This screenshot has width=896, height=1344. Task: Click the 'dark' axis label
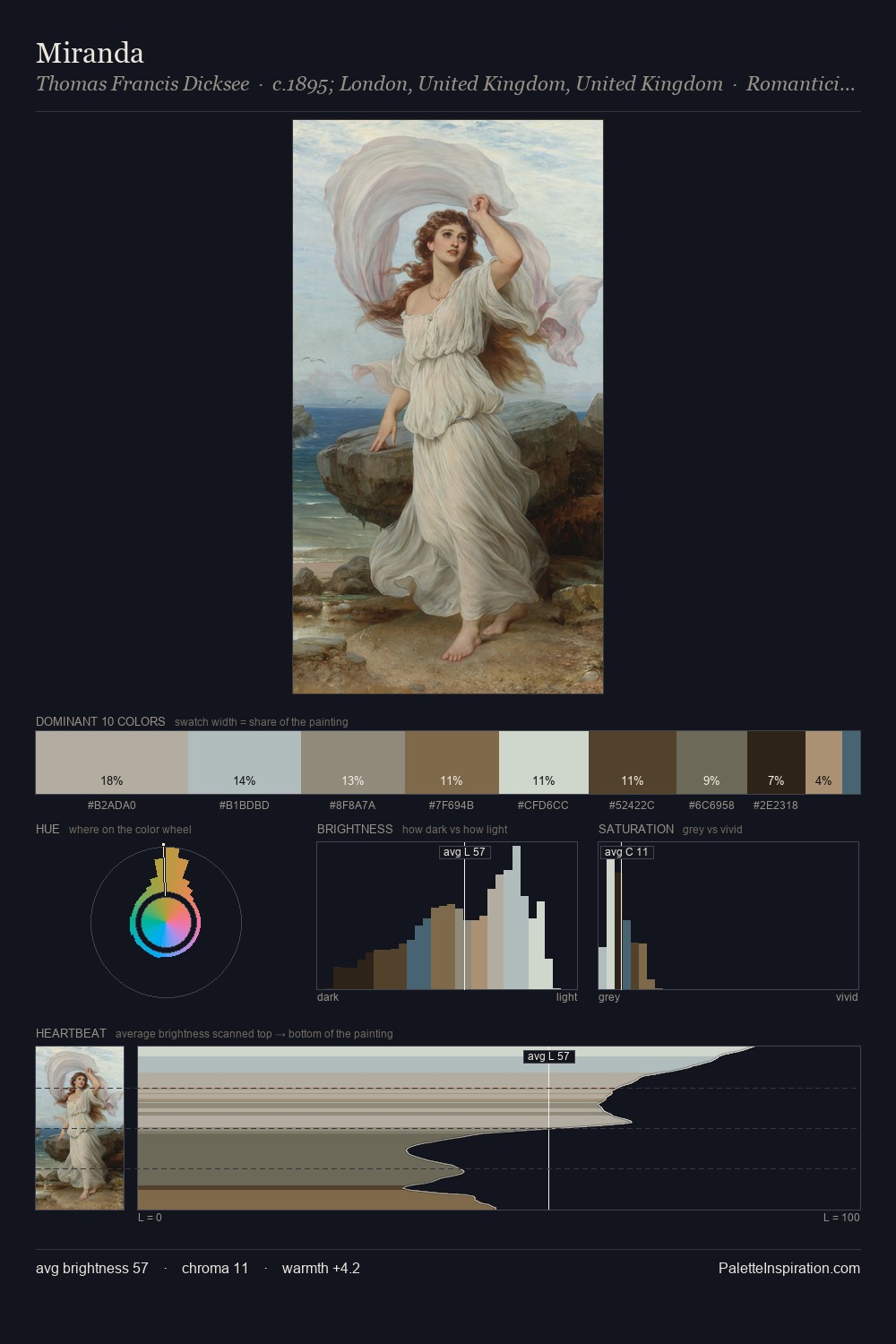(328, 997)
